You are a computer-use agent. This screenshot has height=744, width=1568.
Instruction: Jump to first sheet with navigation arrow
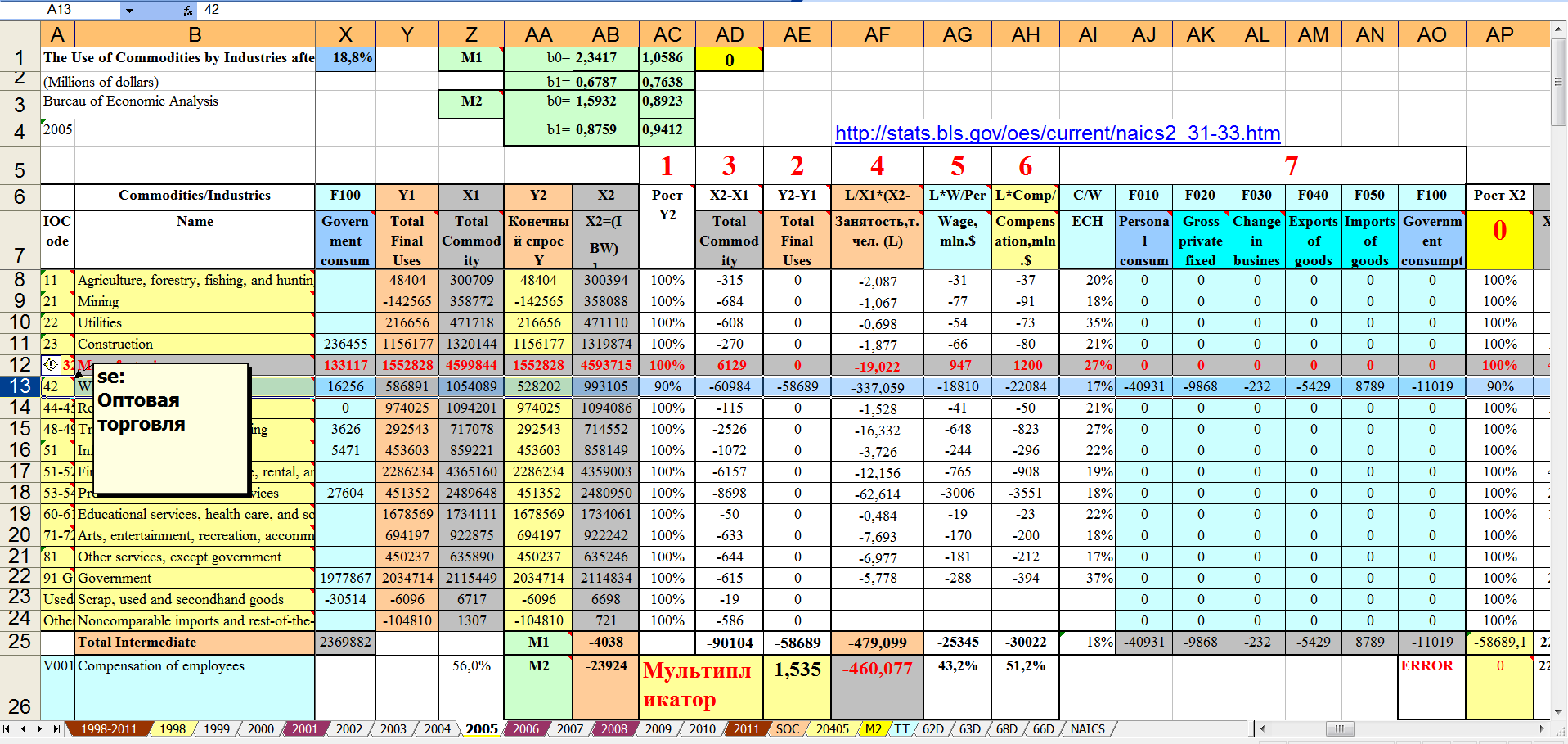pos(7,728)
